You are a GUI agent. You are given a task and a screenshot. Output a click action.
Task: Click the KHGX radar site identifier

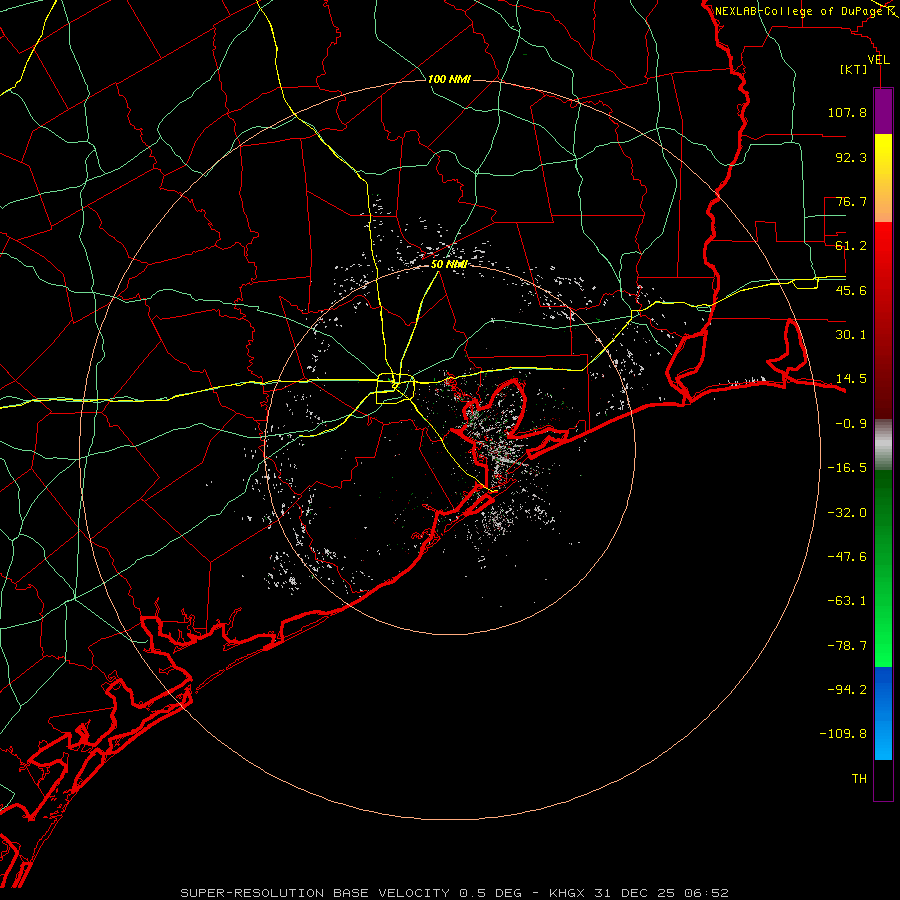[567, 893]
